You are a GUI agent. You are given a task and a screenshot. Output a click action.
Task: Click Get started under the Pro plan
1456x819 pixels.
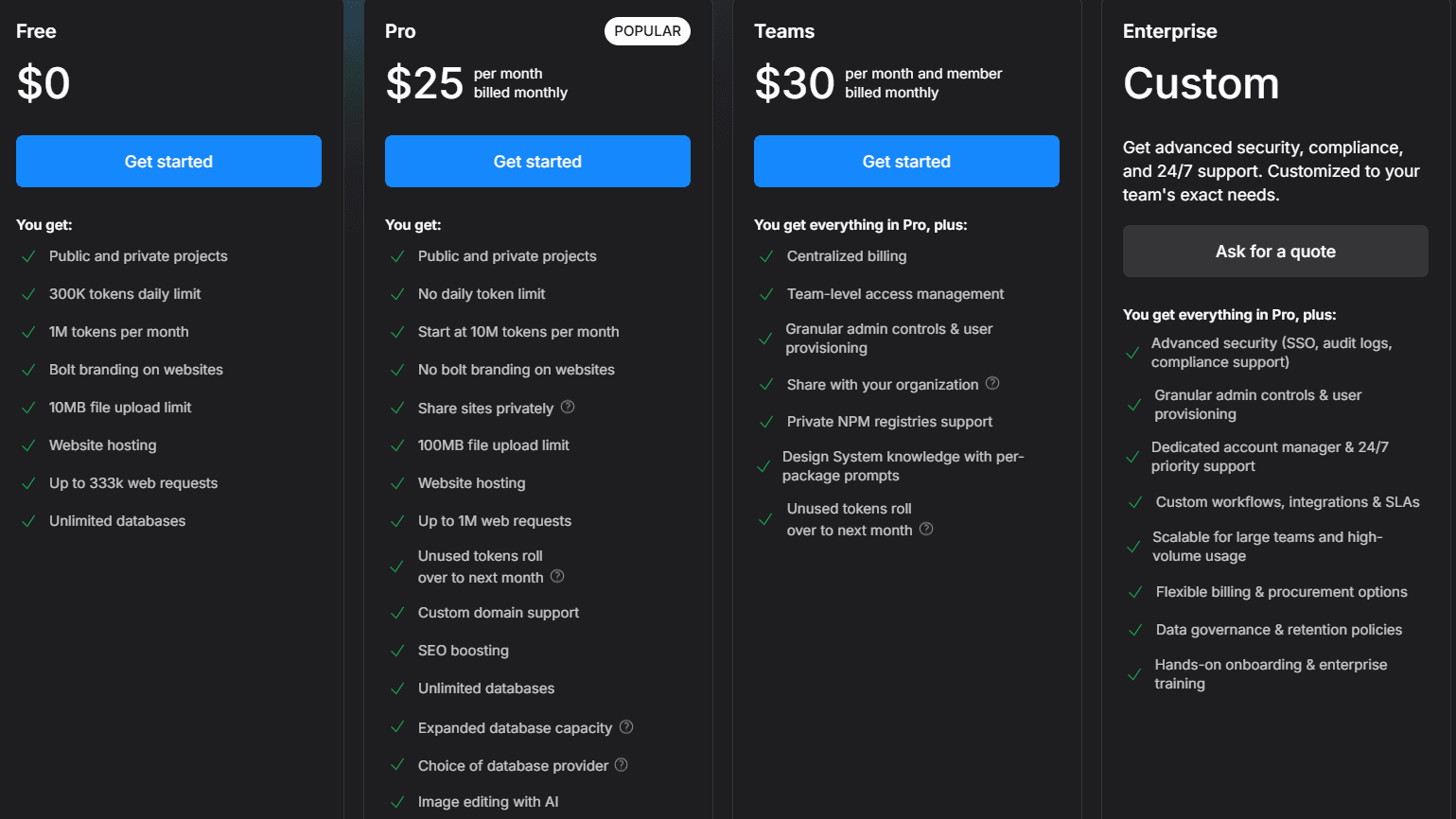coord(537,161)
